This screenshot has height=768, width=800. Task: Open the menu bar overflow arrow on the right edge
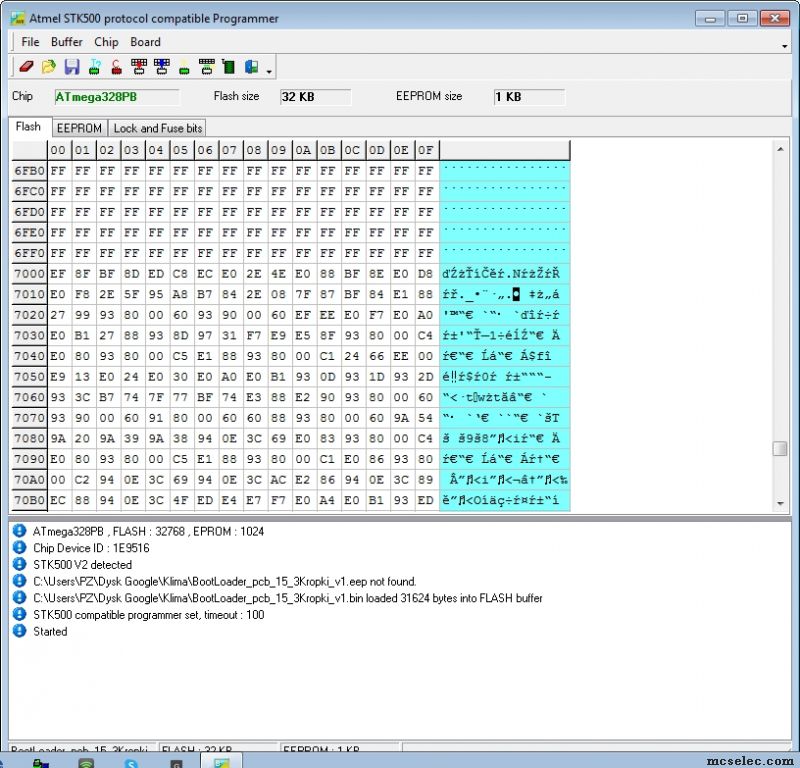pos(784,46)
